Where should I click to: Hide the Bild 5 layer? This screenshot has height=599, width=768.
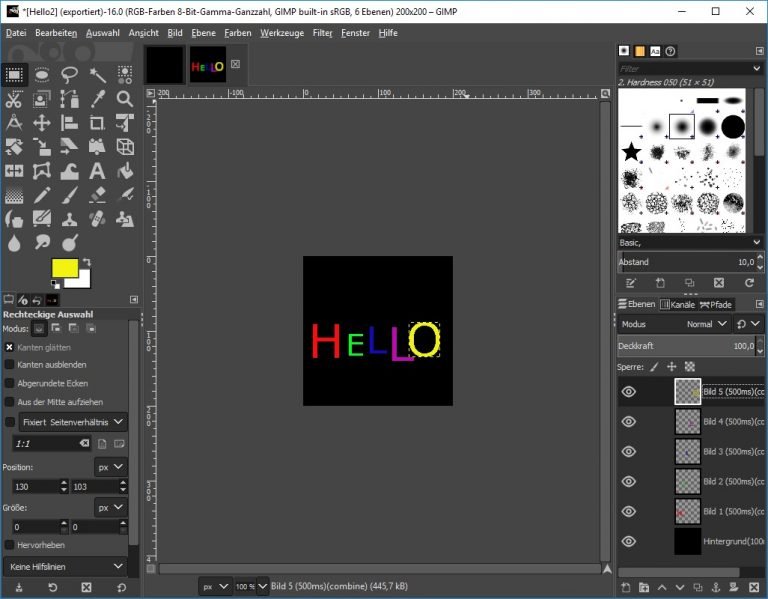pyautogui.click(x=628, y=392)
